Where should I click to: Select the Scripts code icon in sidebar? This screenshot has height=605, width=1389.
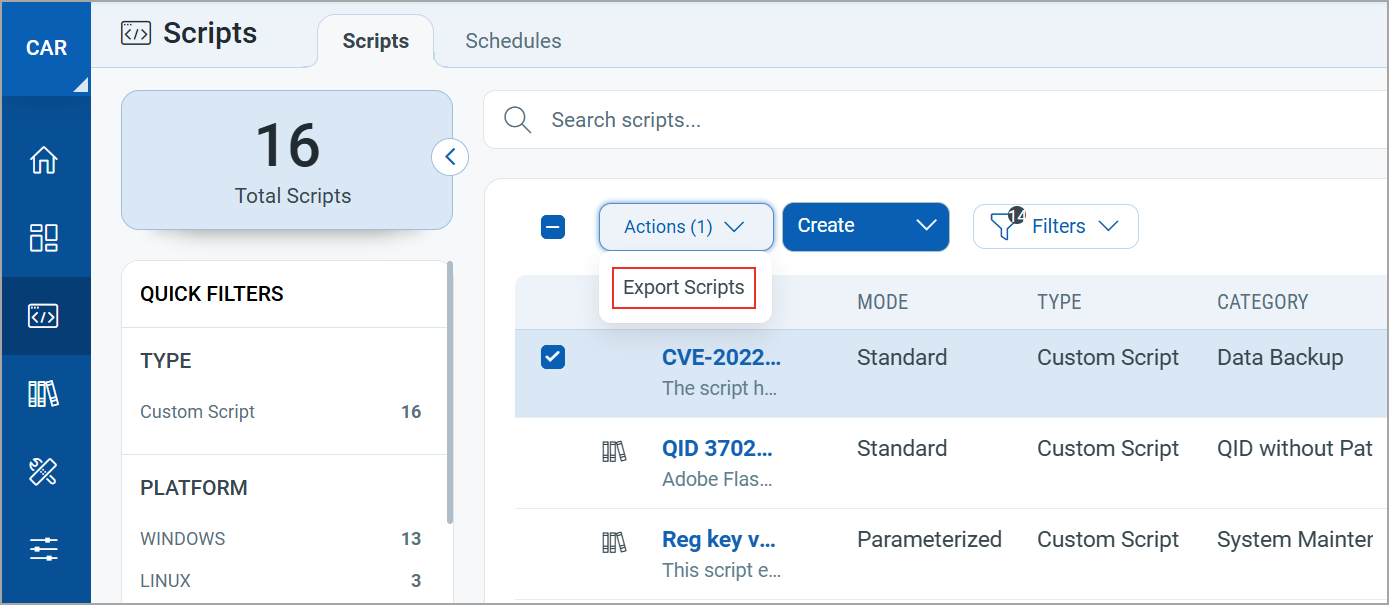[x=44, y=316]
